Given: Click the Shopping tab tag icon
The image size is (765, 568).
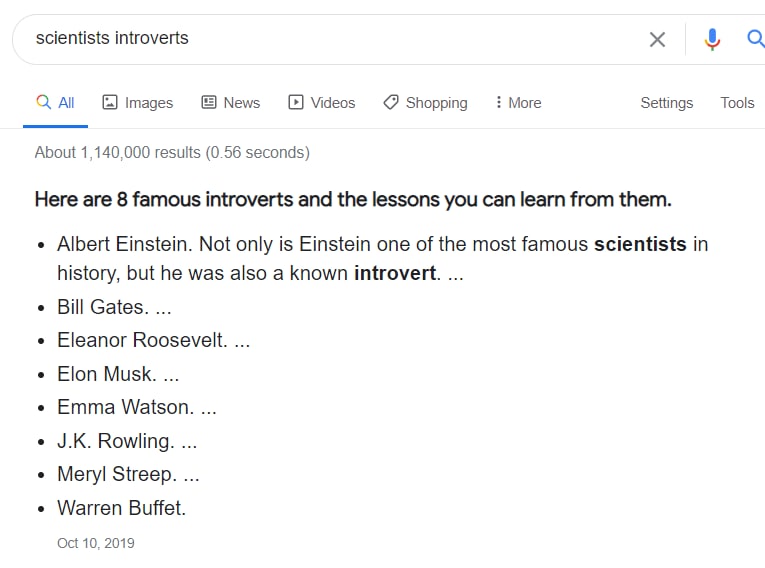Looking at the screenshot, I should coord(391,102).
